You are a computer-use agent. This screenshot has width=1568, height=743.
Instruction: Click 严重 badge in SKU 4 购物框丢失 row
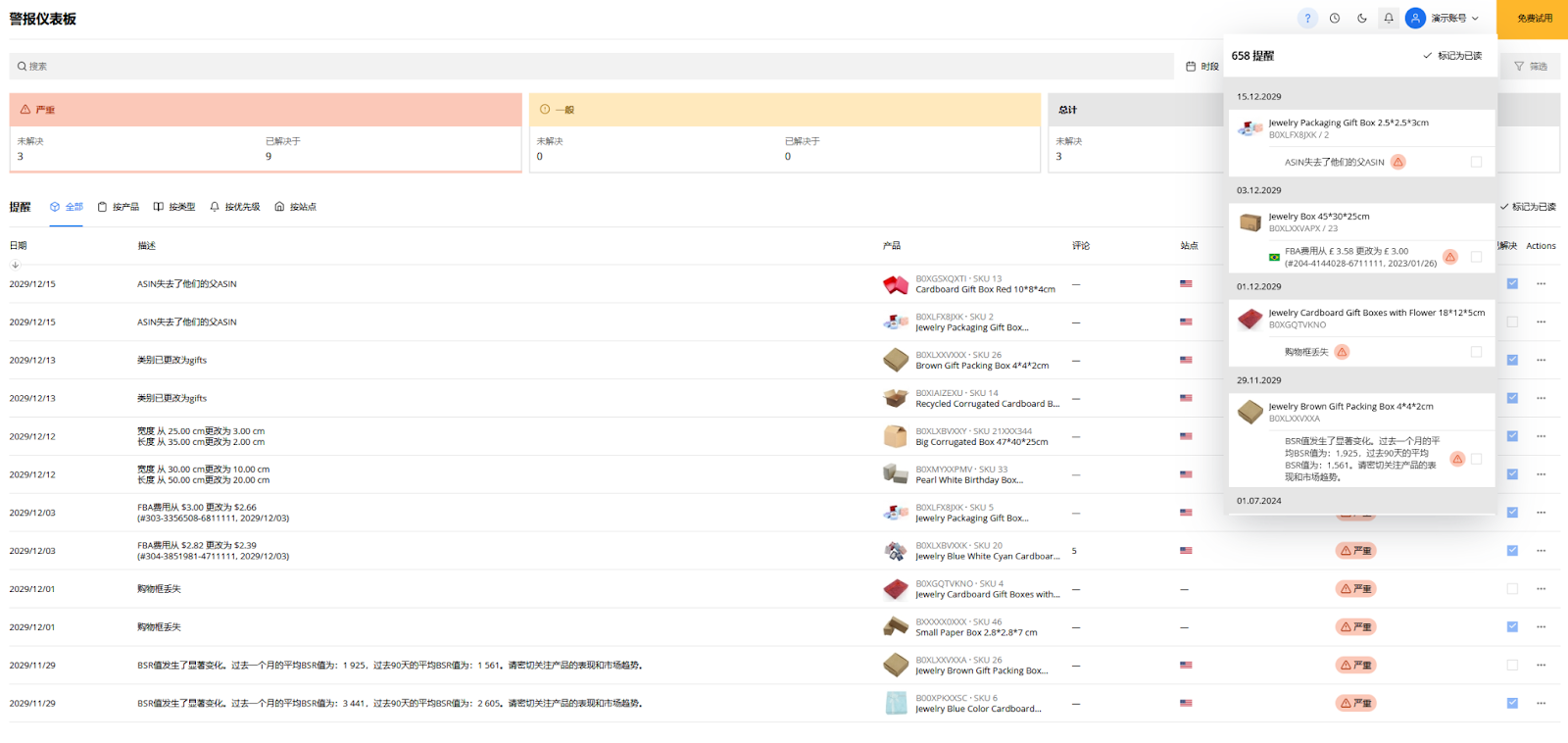pyautogui.click(x=1356, y=589)
